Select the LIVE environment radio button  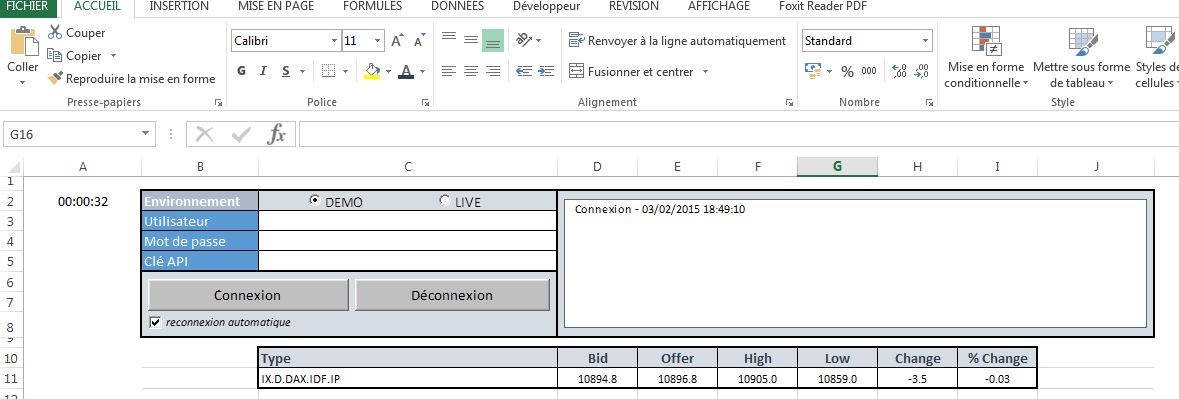click(444, 201)
